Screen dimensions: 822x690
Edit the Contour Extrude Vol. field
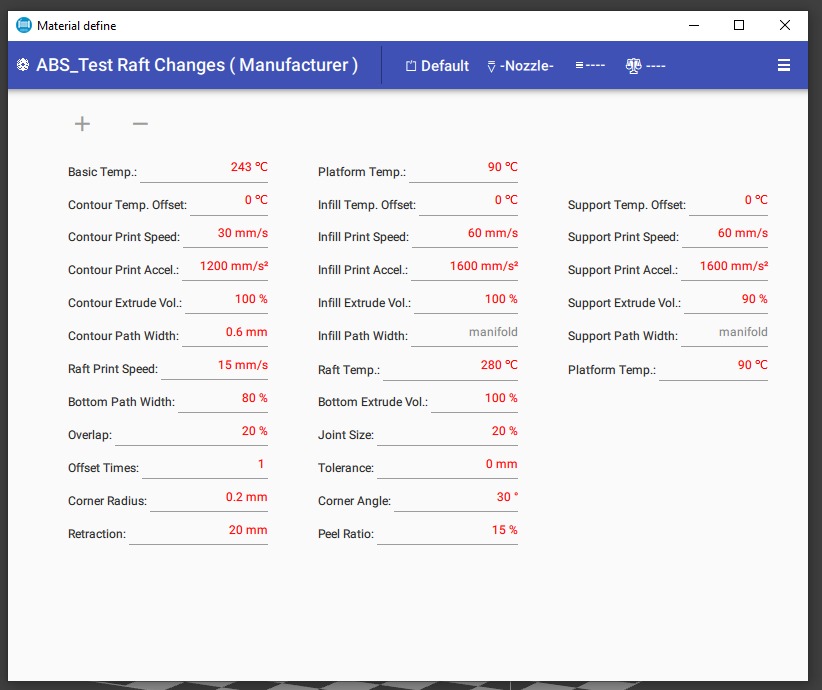226,300
